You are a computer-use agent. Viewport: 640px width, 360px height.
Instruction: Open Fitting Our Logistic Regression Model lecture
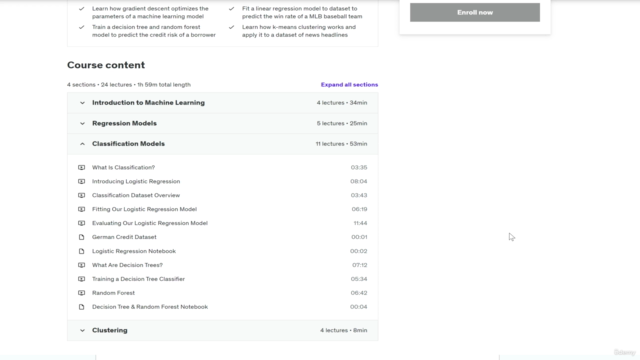pyautogui.click(x=144, y=209)
